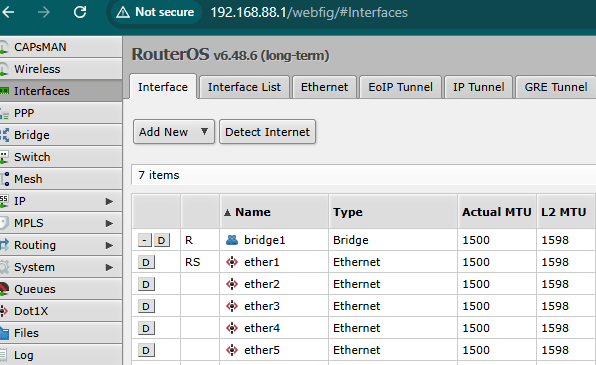Open the Mesh menu entry
This screenshot has width=596, height=365.
(x=61, y=179)
